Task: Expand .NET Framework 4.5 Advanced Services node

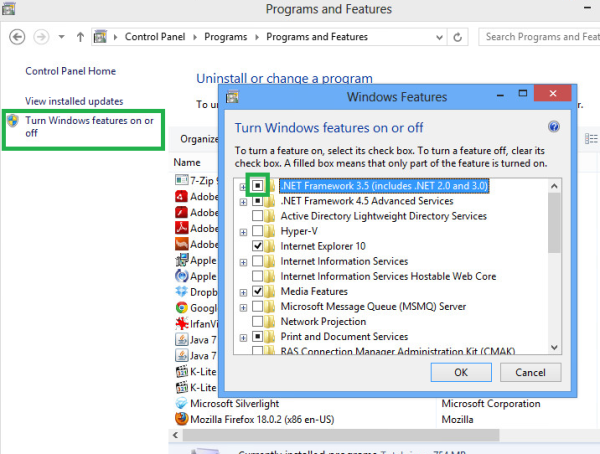Action: pos(243,202)
